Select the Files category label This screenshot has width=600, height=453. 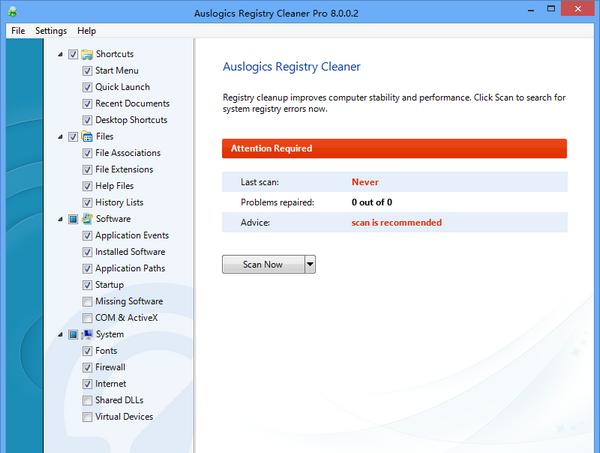[105, 136]
